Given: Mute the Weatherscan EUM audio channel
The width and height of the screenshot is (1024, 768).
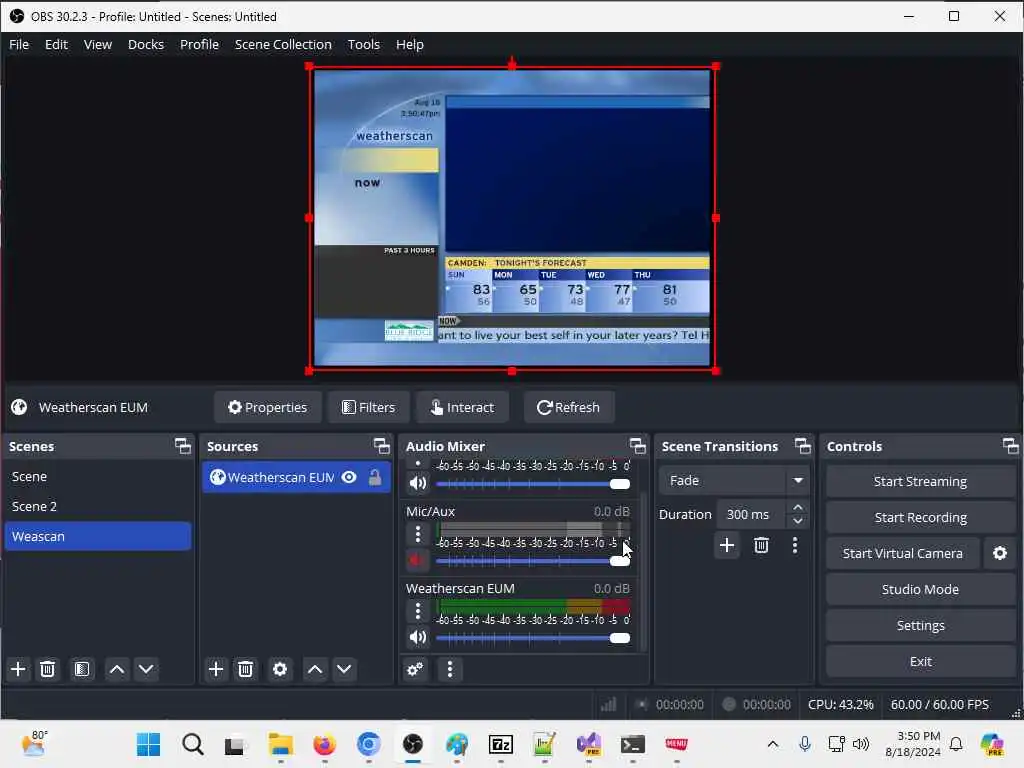Looking at the screenshot, I should (417, 637).
